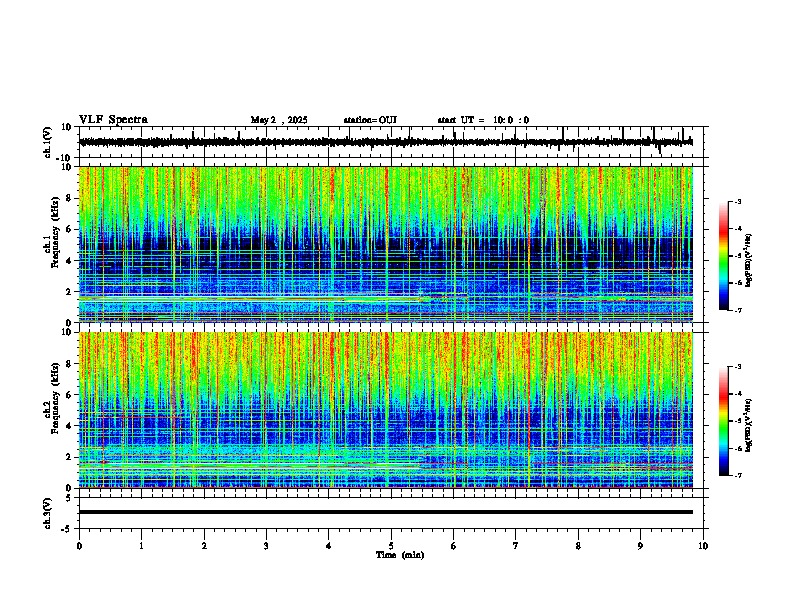Image resolution: width=792 pixels, height=612 pixels.
Task: Click the "Time (min)" x-axis label
Action: click(400, 555)
